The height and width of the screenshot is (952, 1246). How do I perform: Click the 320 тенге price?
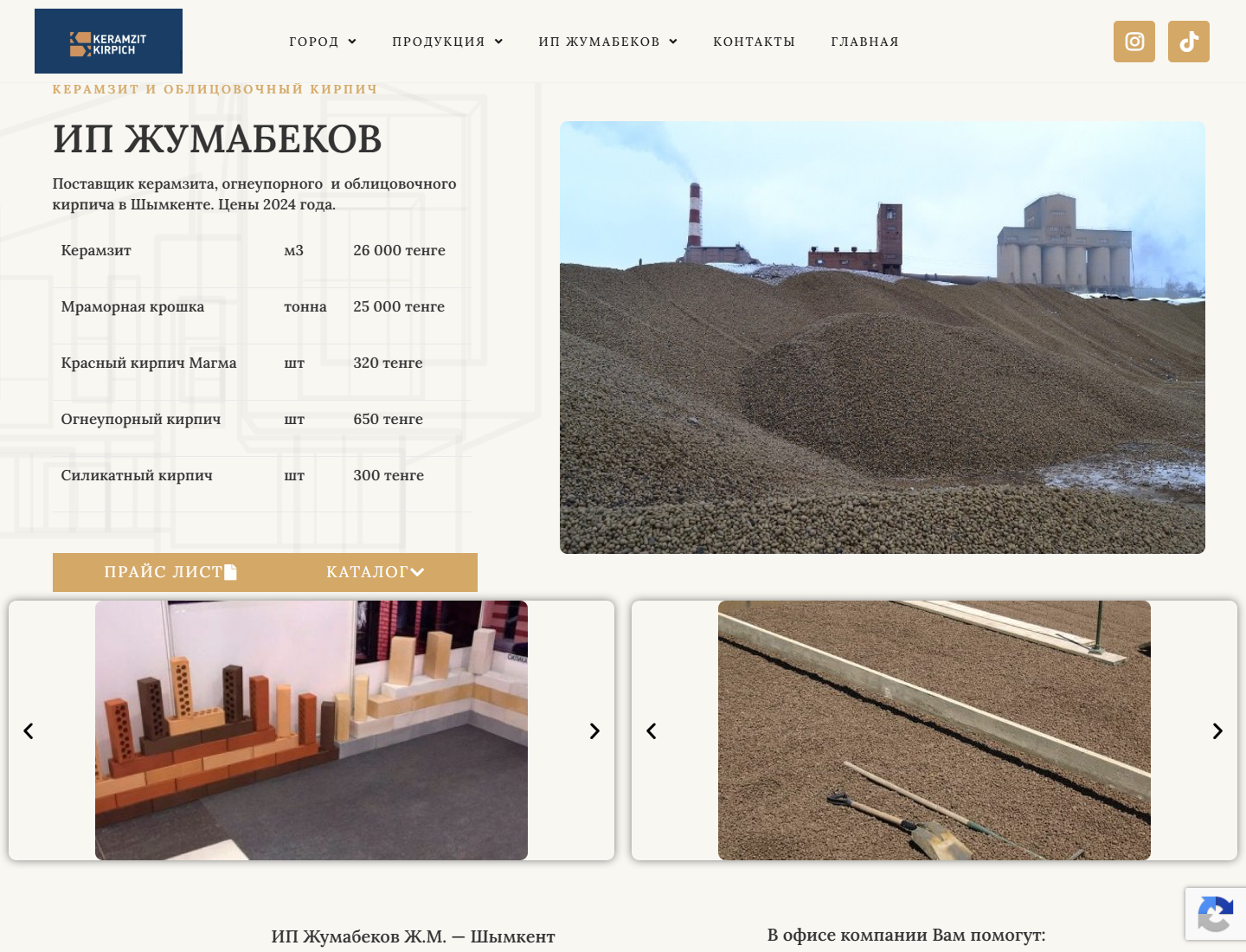[x=388, y=363]
